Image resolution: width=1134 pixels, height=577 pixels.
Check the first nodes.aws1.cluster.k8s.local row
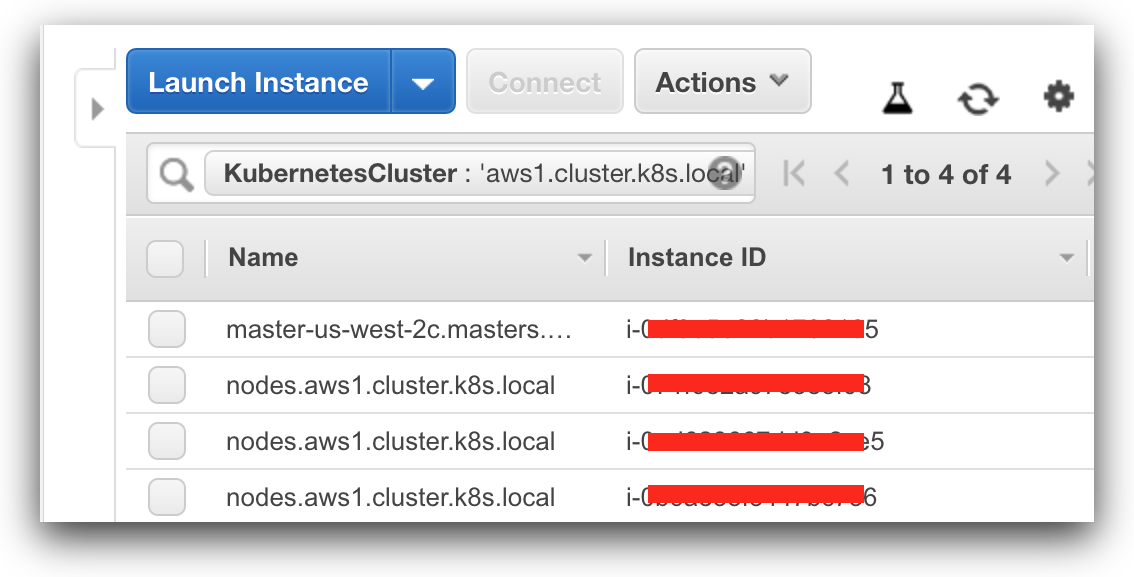(x=167, y=385)
